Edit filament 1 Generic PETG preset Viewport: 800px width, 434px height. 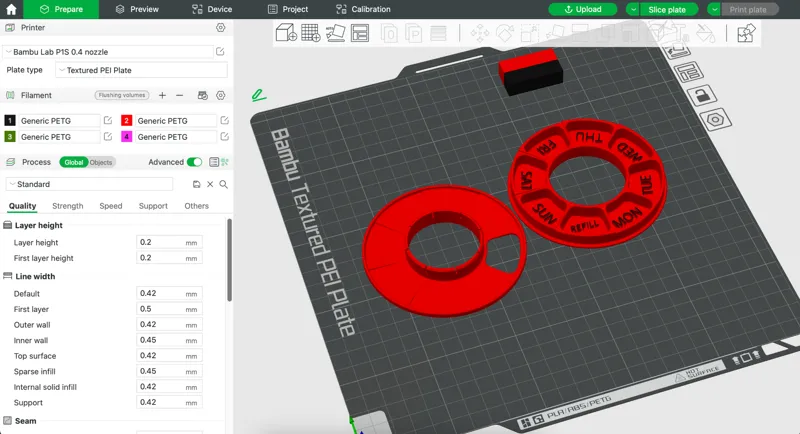(x=108, y=120)
